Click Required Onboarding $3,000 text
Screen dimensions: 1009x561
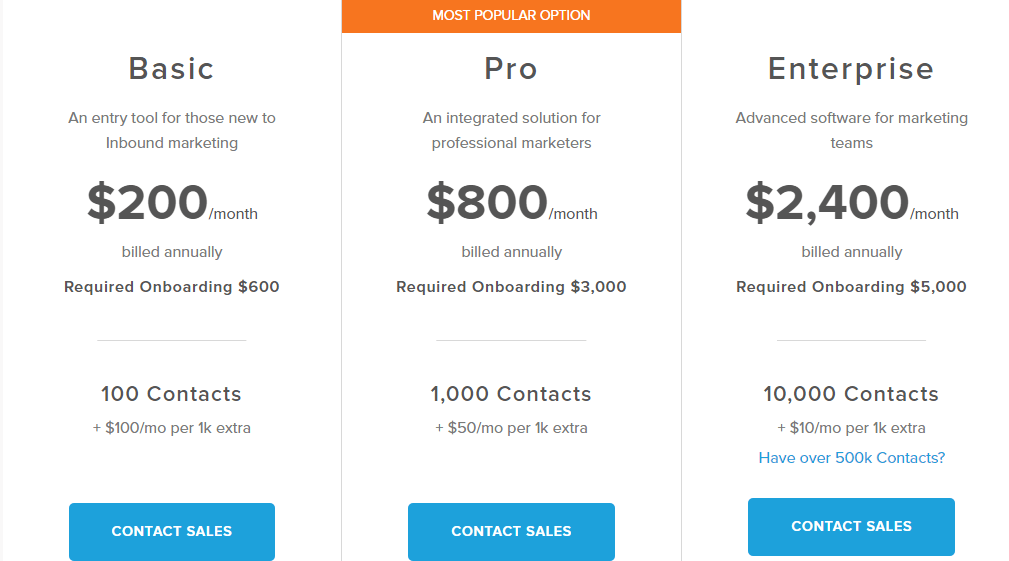point(512,287)
